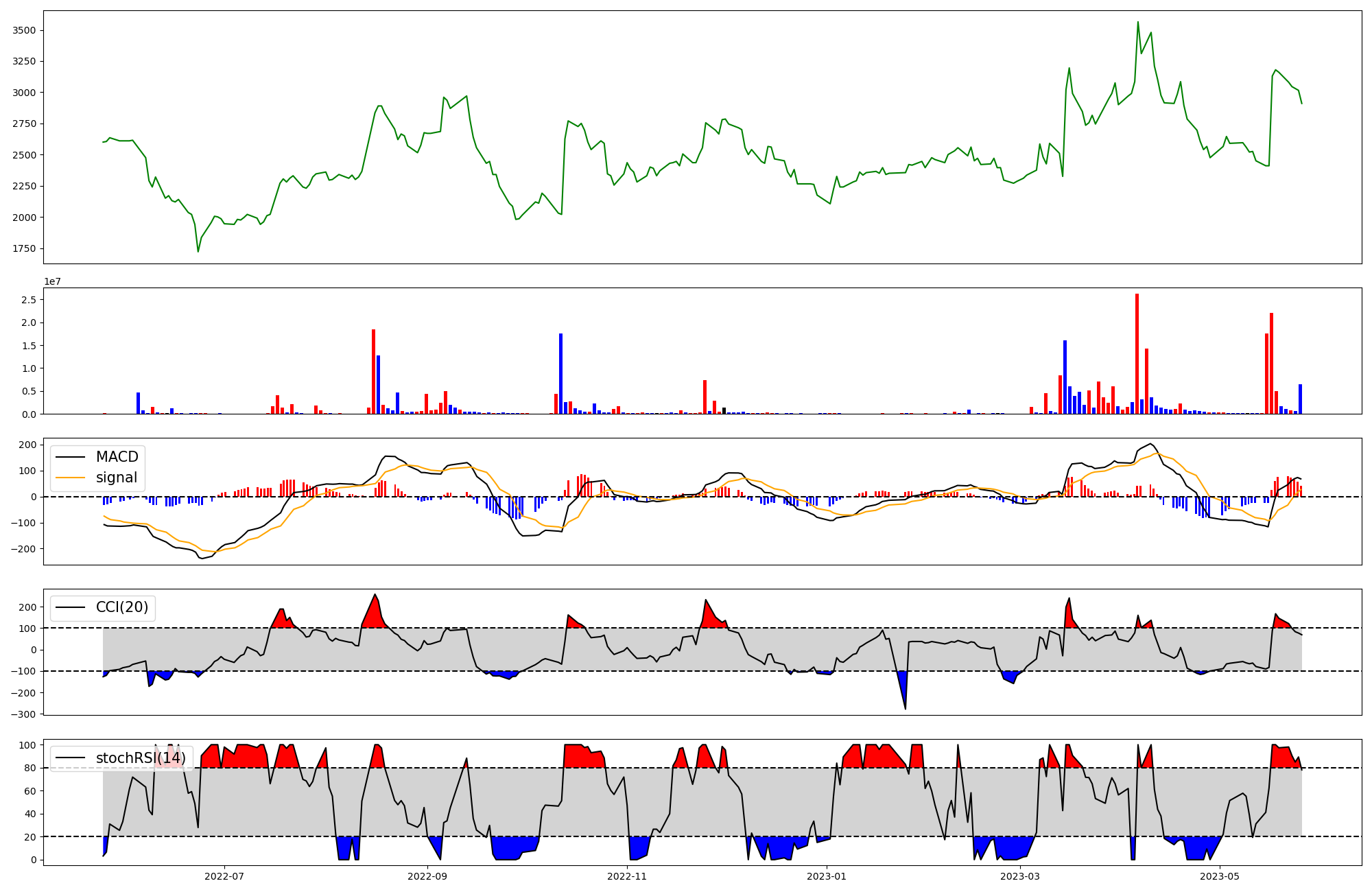This screenshot has width=1372, height=892.
Task: Click the 3500 price axis label
Action: click(25, 30)
